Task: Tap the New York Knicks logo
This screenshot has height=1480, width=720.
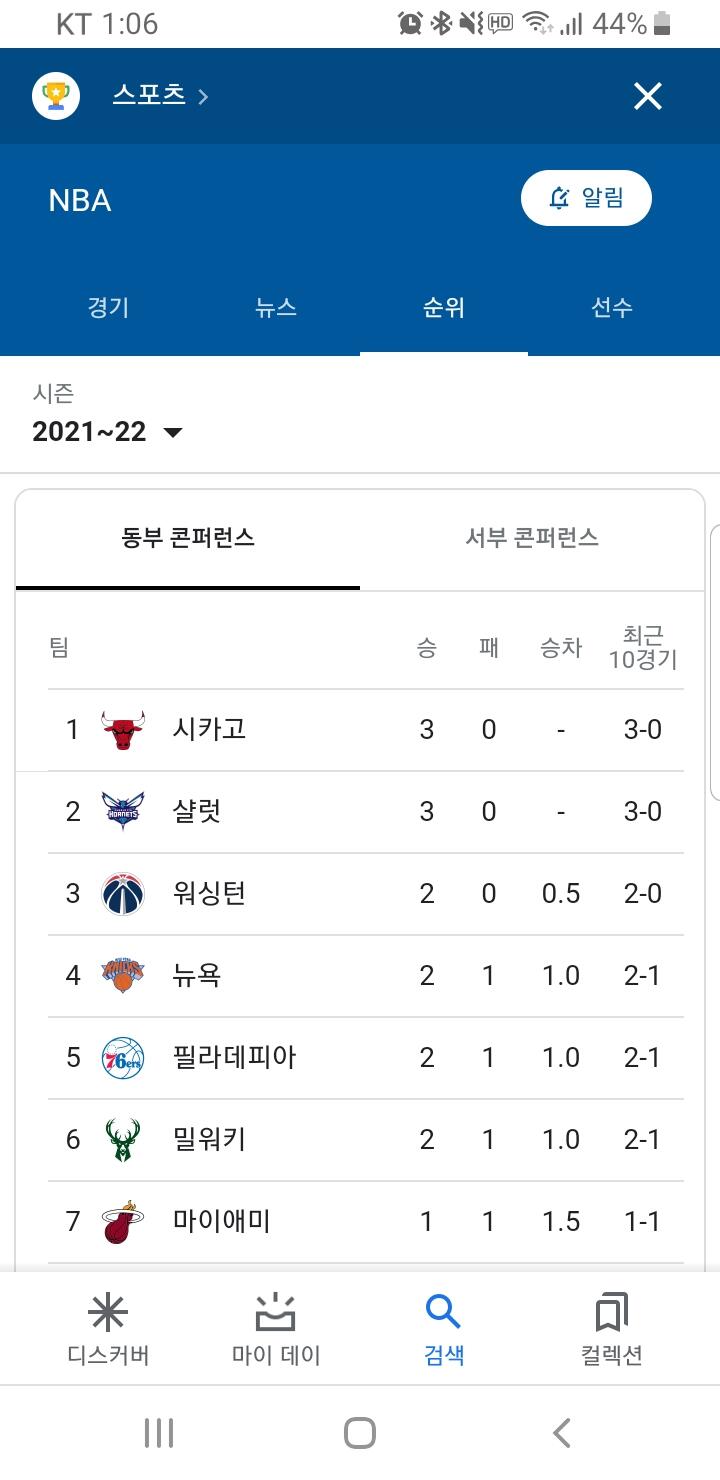Action: [123, 976]
